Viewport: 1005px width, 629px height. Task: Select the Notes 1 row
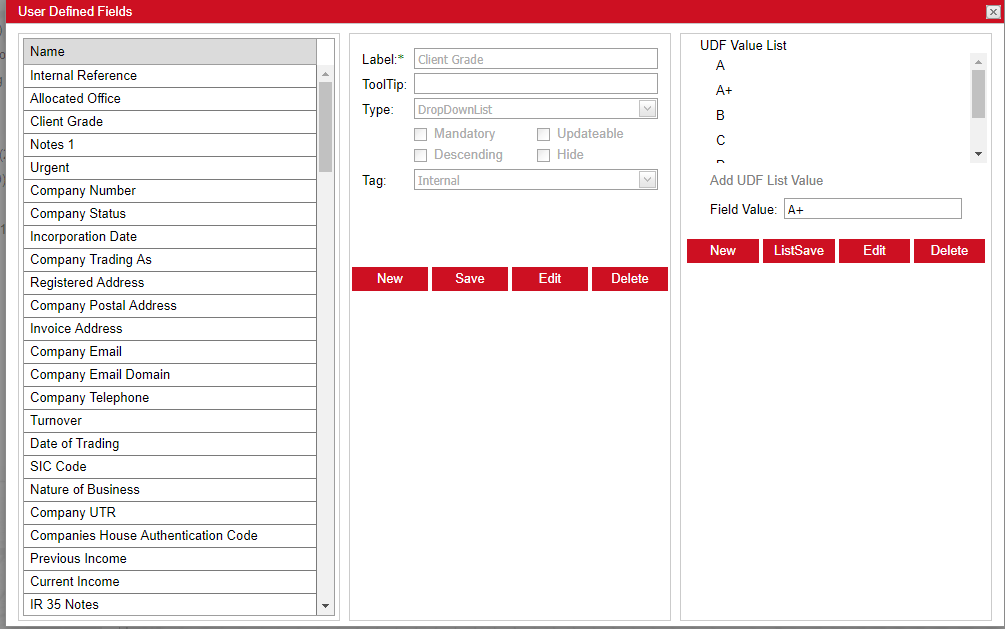coord(170,145)
